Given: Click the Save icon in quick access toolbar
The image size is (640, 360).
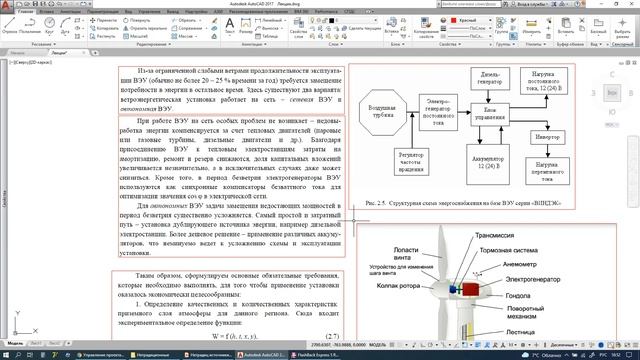Looking at the screenshot, I should point(35,4).
